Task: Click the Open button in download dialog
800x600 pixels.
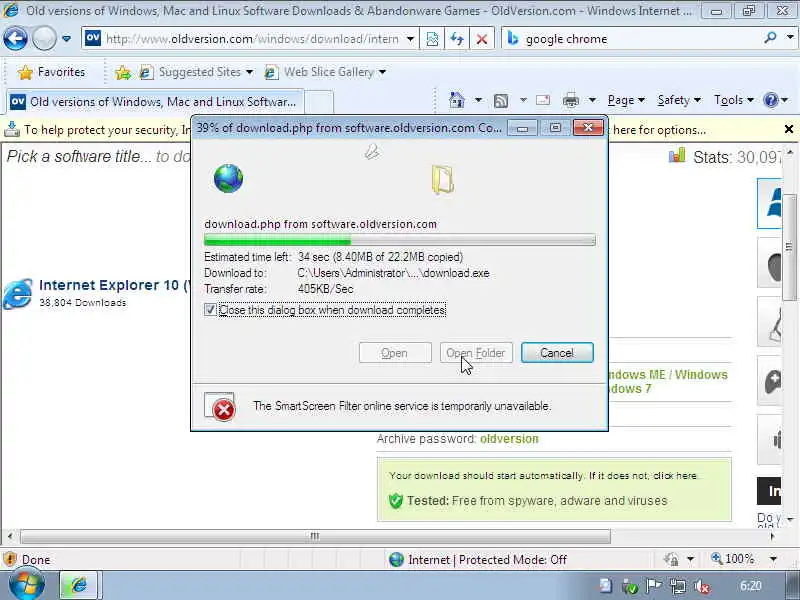Action: coord(395,353)
